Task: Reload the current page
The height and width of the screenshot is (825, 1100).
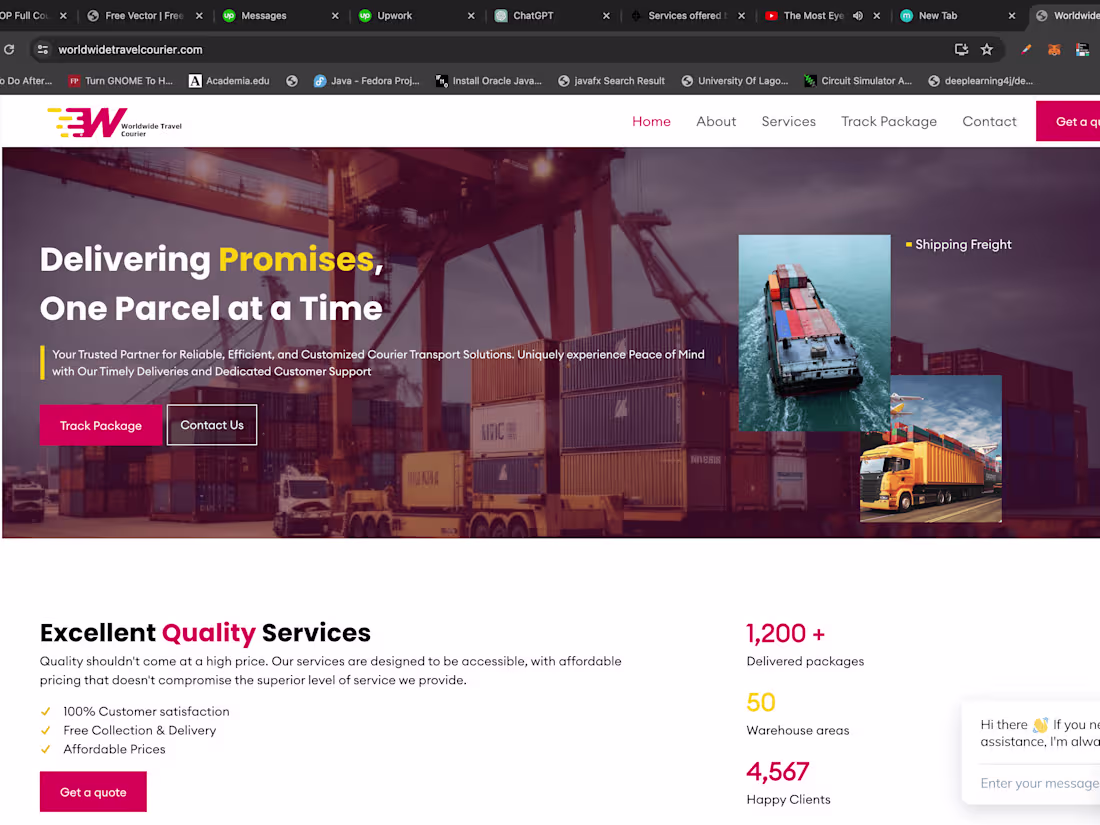Action: (10, 48)
